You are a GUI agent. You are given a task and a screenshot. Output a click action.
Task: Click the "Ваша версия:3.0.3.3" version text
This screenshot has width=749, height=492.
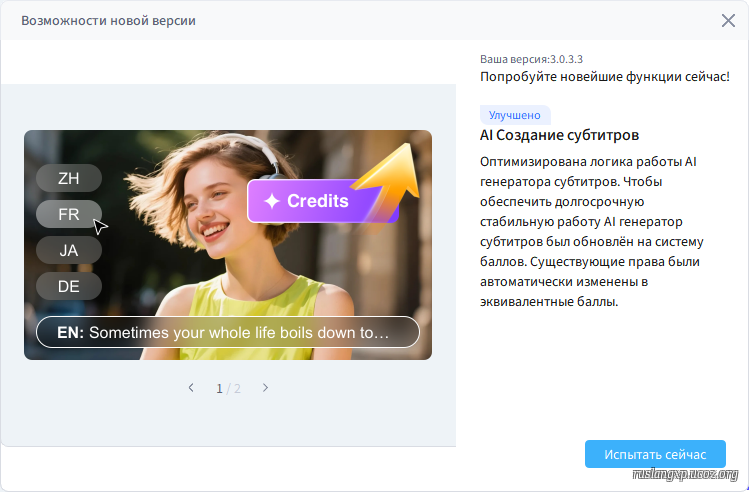pos(545,59)
